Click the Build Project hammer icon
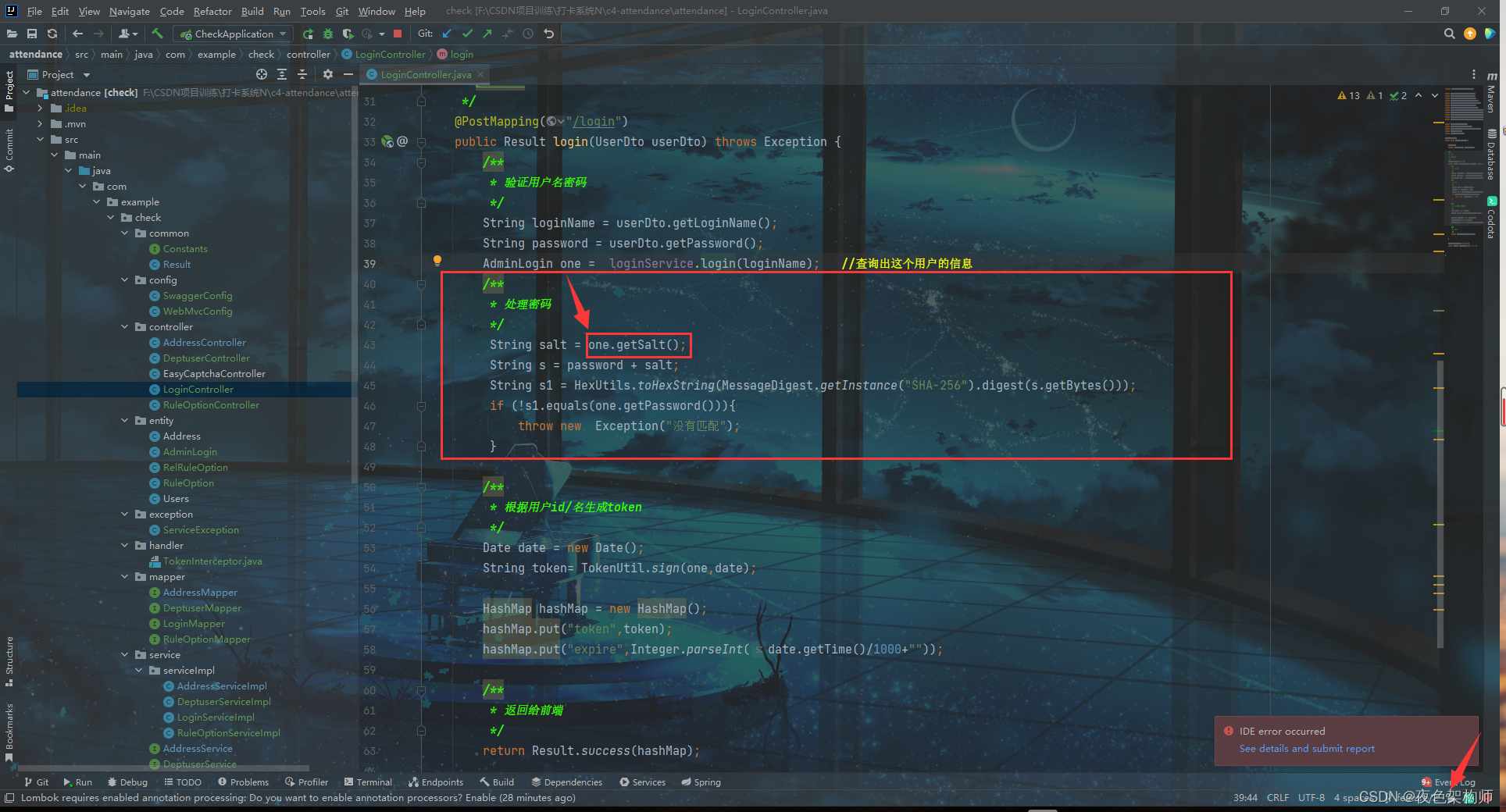 point(157,34)
